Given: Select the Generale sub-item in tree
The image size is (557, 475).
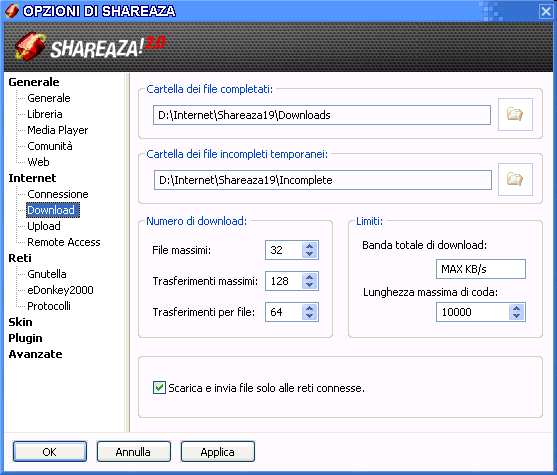Looking at the screenshot, I should coord(49,98).
